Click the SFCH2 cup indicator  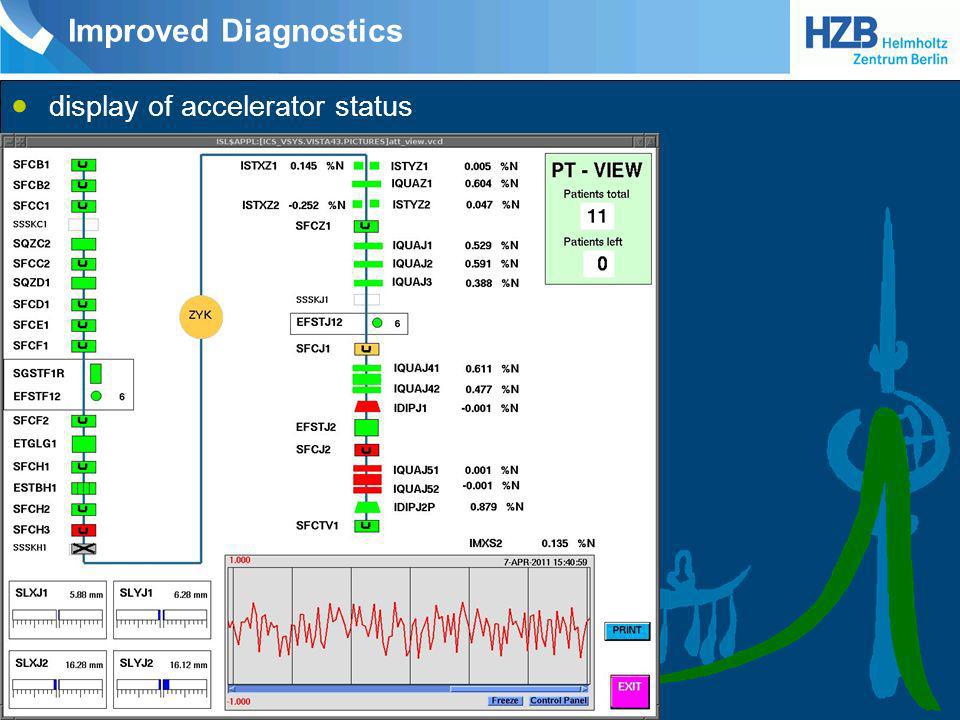click(x=83, y=509)
